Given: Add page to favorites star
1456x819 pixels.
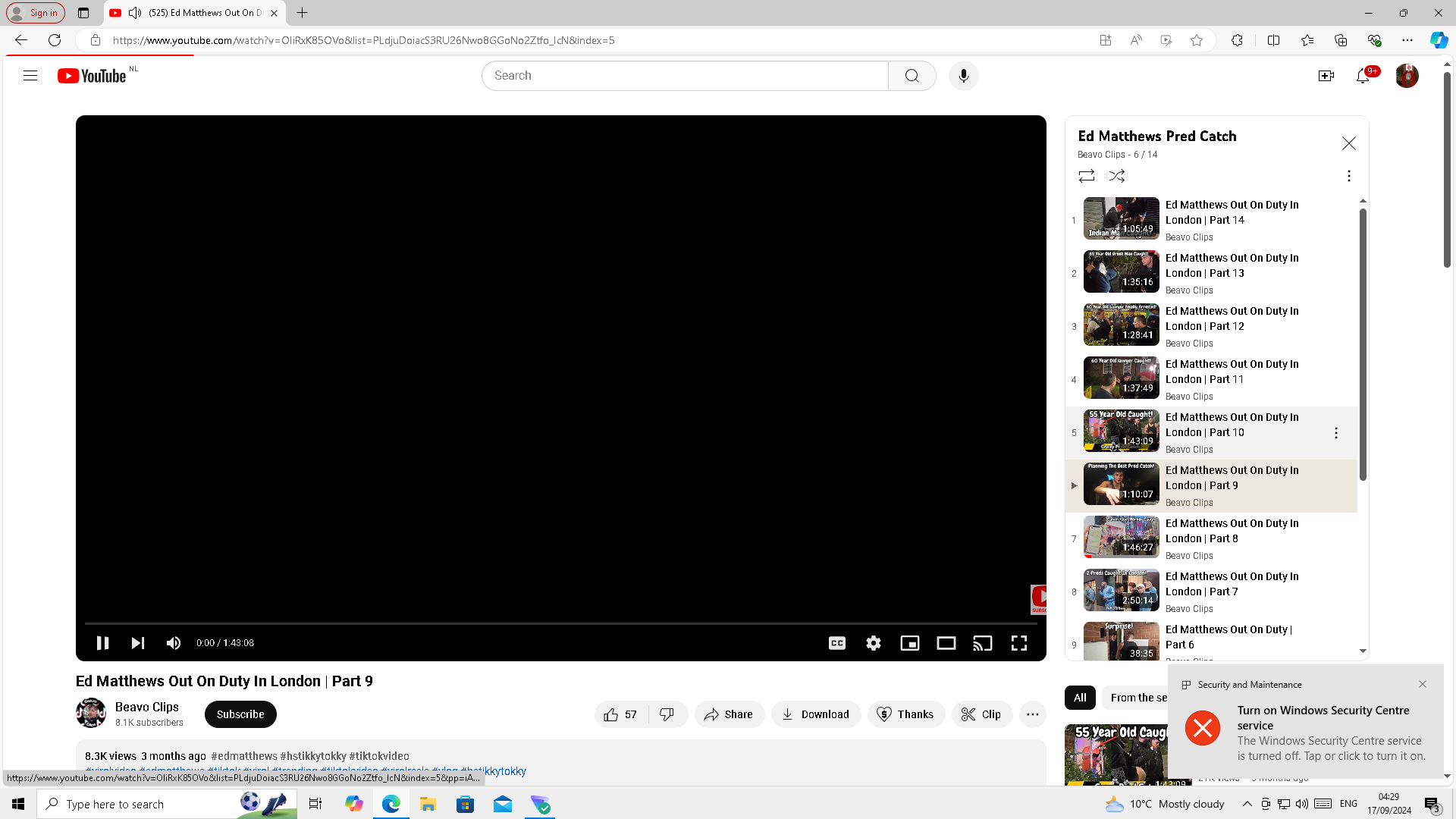Looking at the screenshot, I should [1197, 40].
